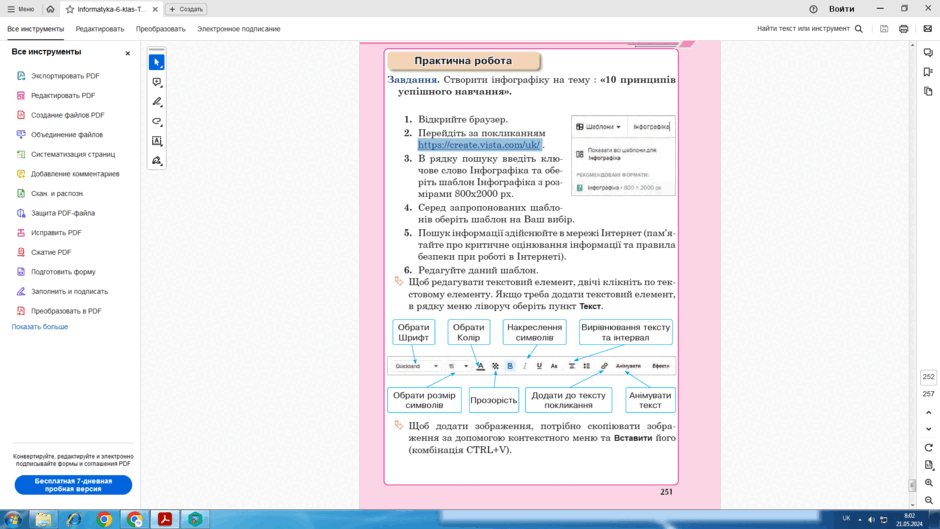The height and width of the screenshot is (529, 940).
Task: Zoom in on the document
Action: (928, 483)
